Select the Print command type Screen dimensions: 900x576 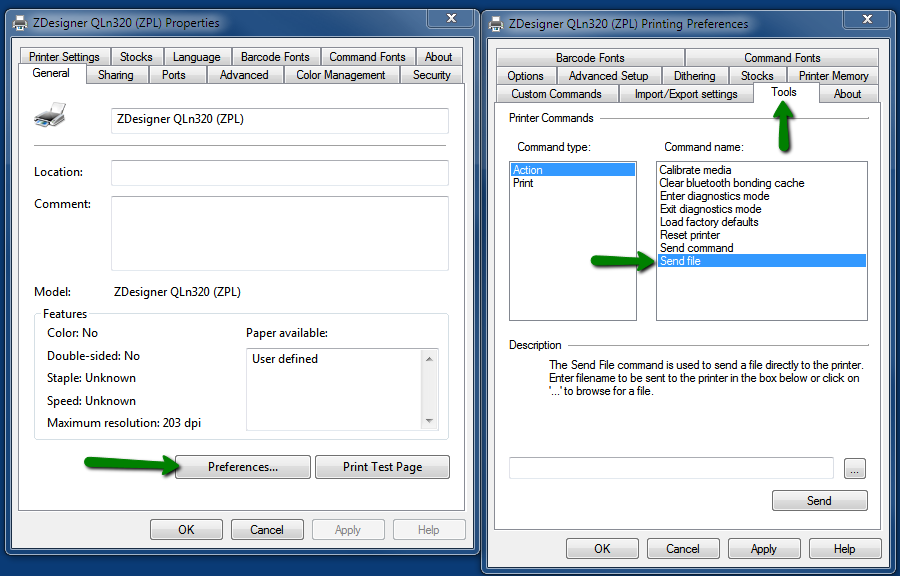click(x=524, y=183)
